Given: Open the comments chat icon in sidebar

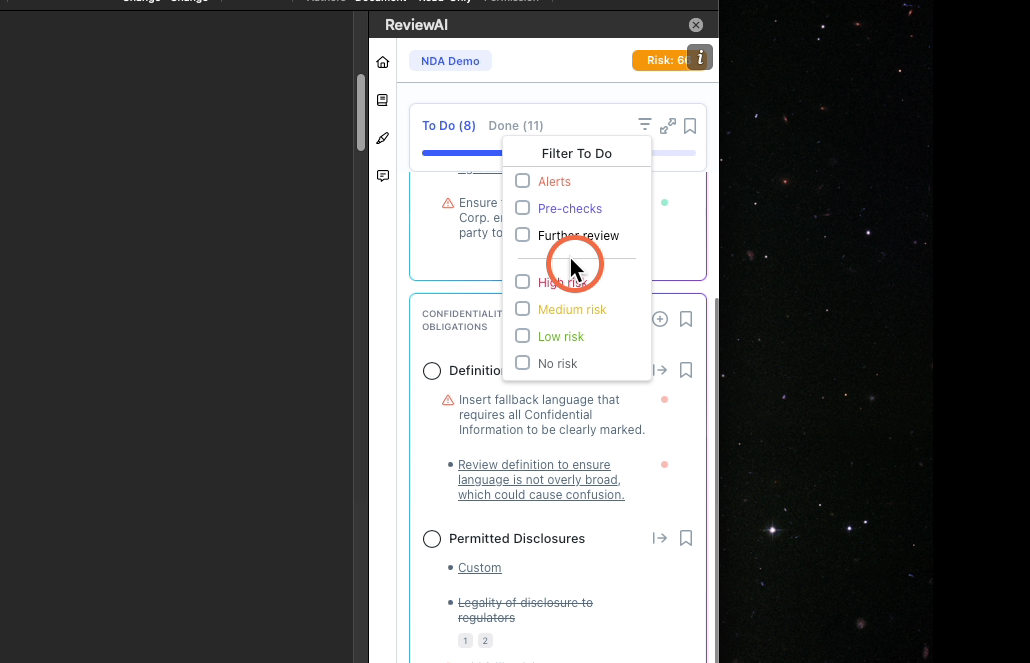Looking at the screenshot, I should point(383,175).
